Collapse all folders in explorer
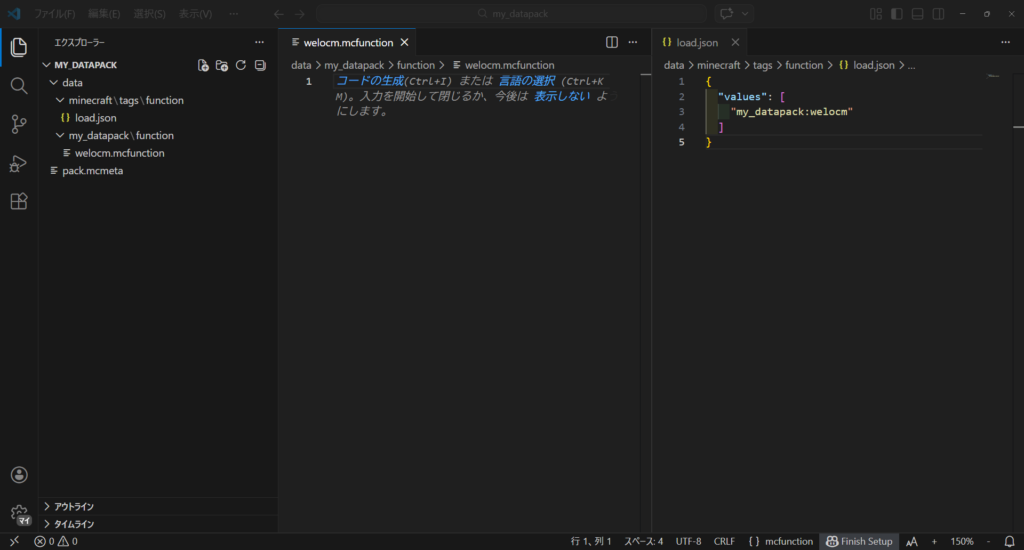This screenshot has width=1024, height=550. [x=260, y=65]
